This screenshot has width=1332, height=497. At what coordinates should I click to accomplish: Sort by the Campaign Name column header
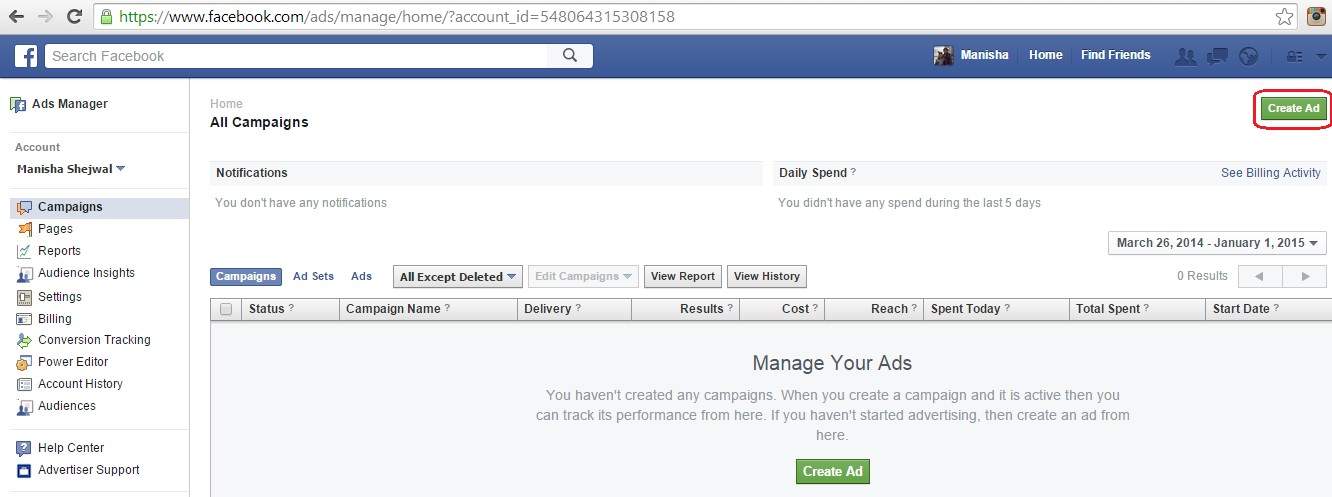click(428, 309)
